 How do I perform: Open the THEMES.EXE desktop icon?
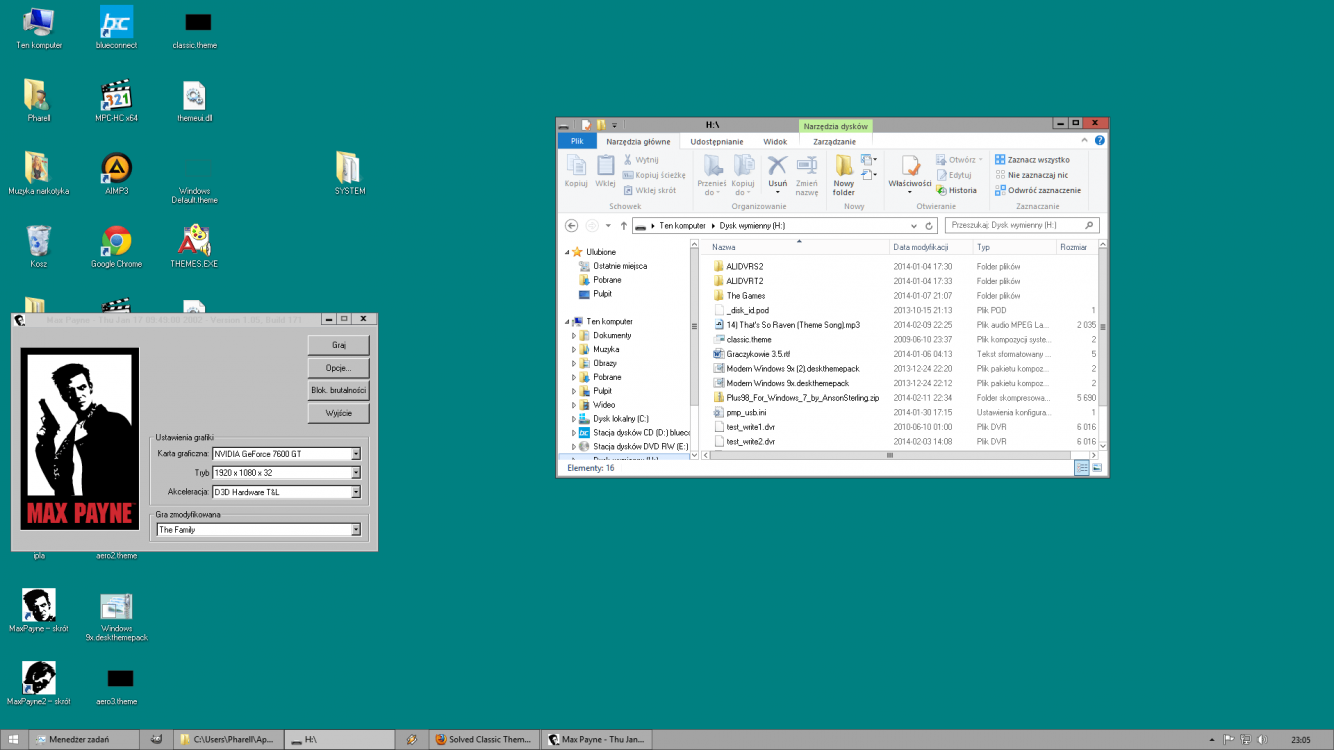pos(194,247)
